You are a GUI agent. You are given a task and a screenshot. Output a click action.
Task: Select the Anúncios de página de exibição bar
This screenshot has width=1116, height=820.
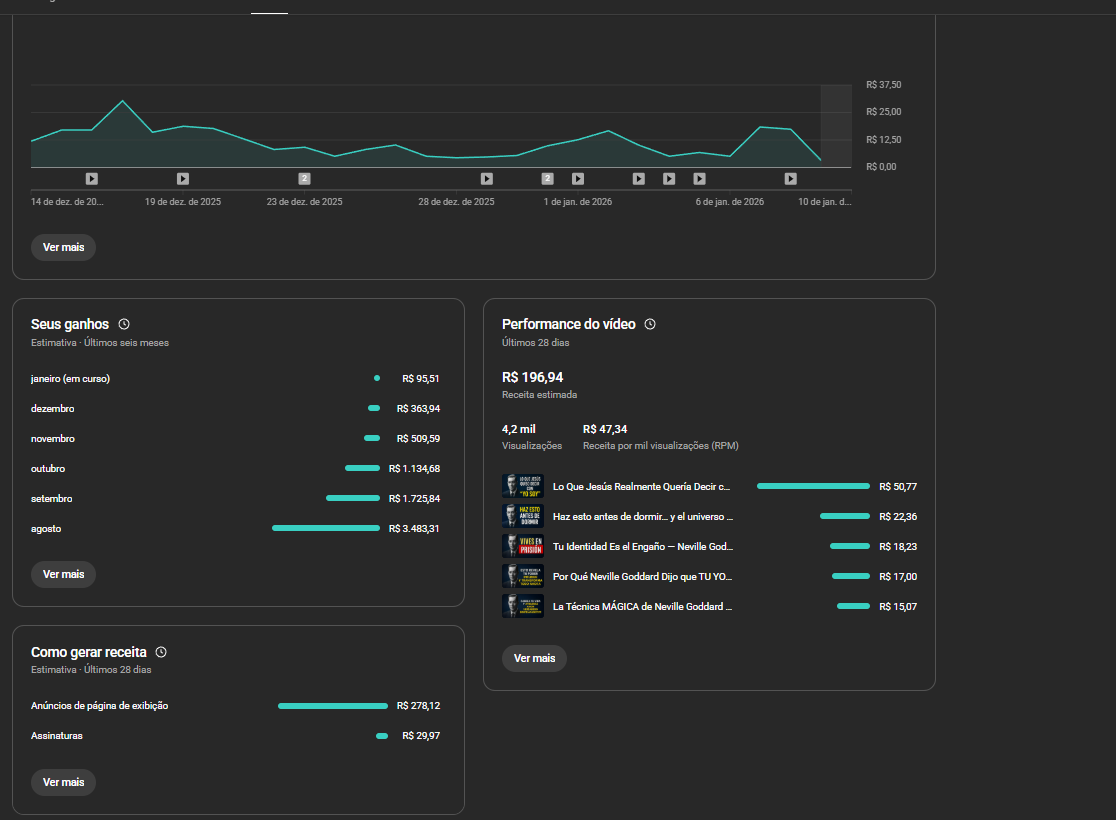coord(332,706)
